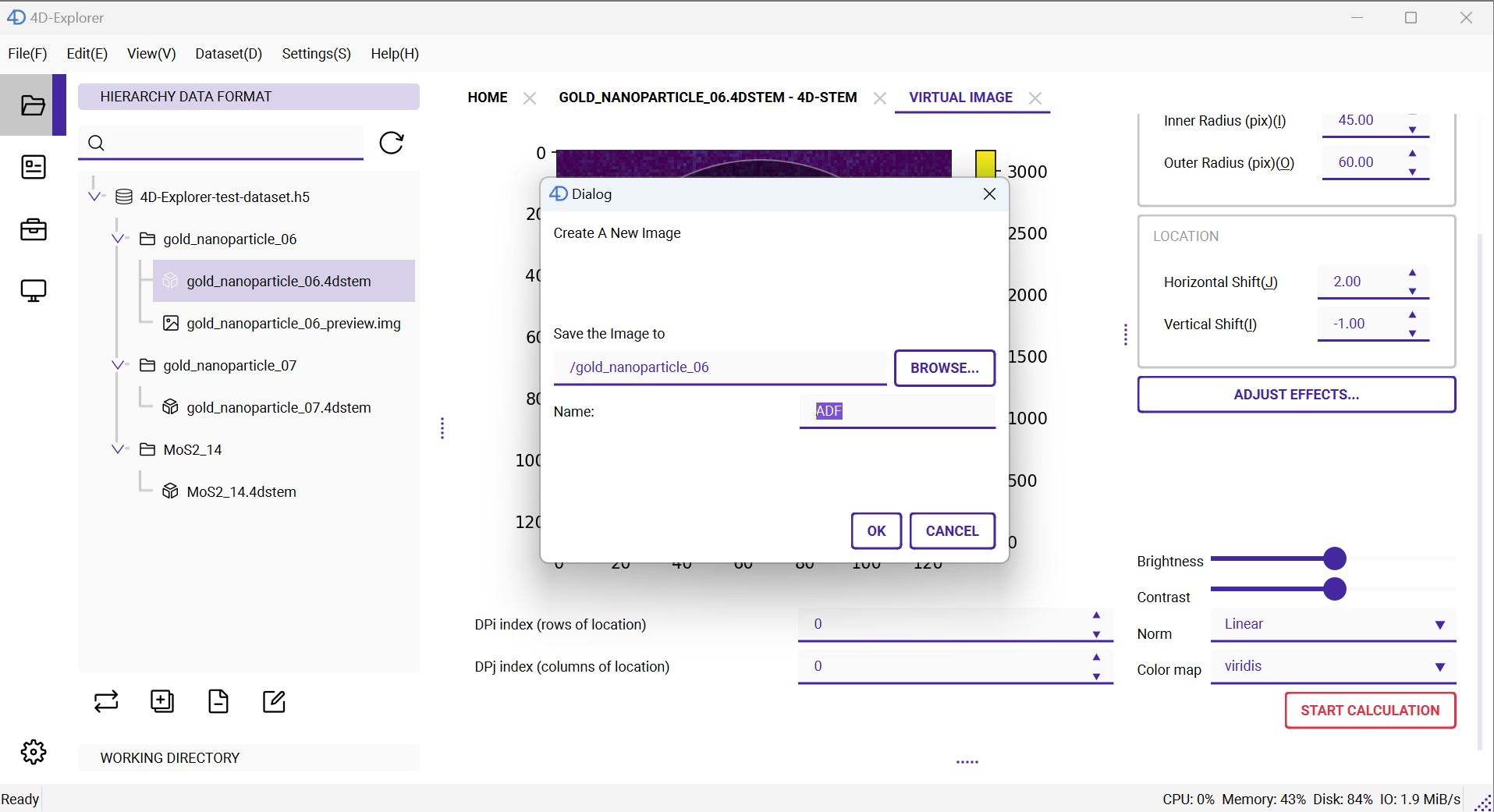The image size is (1494, 812).
Task: Open the Dataset(D) menu
Action: click(x=229, y=54)
